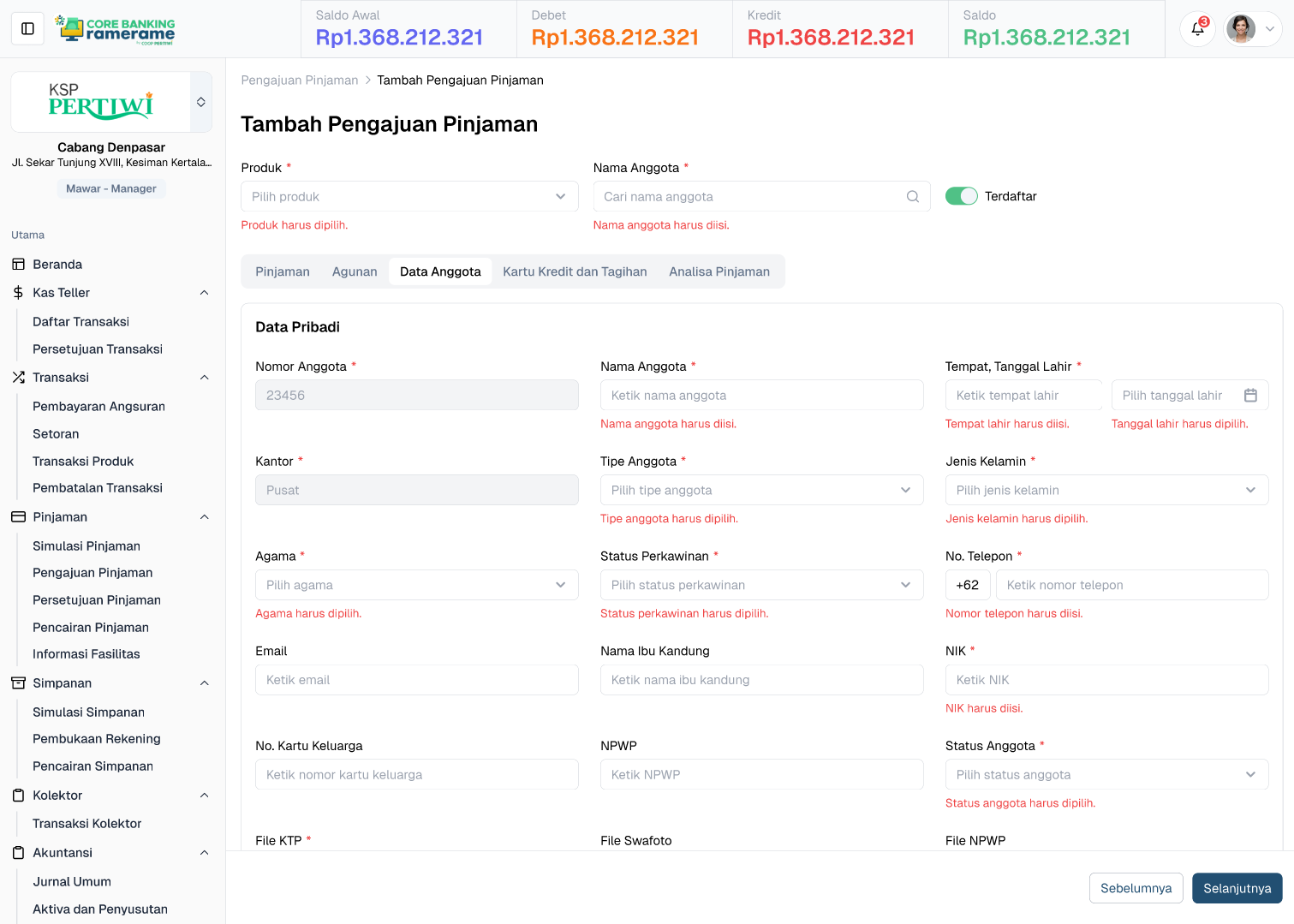Click the search icon in Cari nama anggota
The image size is (1294, 924).
pyautogui.click(x=913, y=197)
